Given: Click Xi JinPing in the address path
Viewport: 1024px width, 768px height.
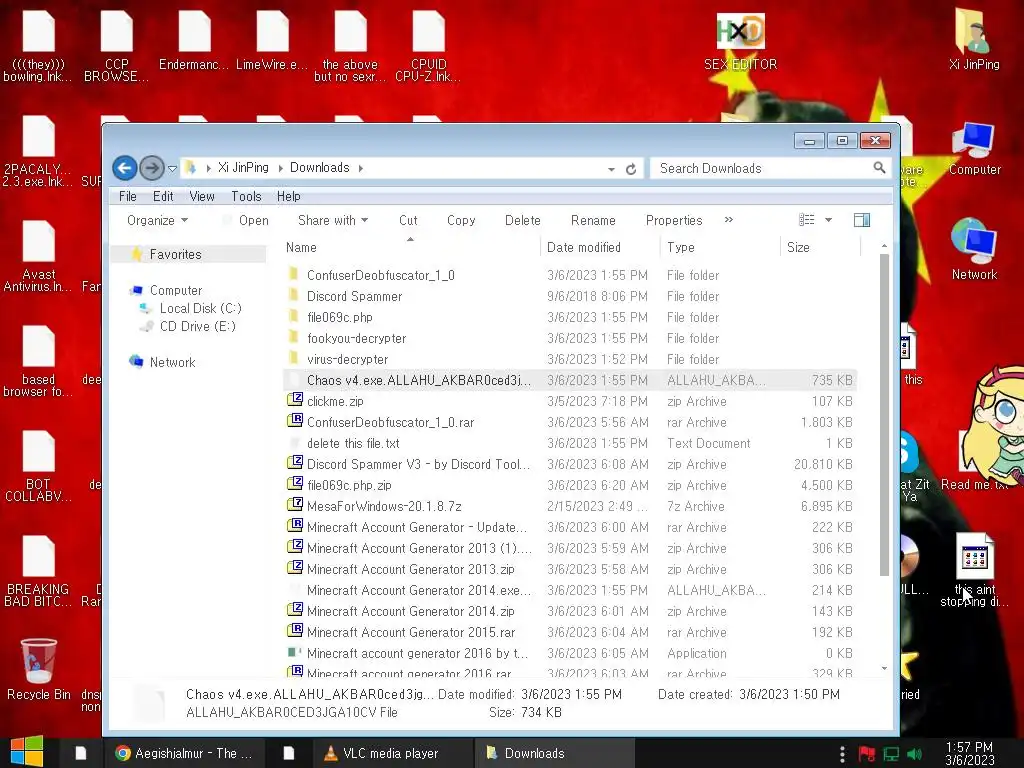Looking at the screenshot, I should (x=243, y=168).
